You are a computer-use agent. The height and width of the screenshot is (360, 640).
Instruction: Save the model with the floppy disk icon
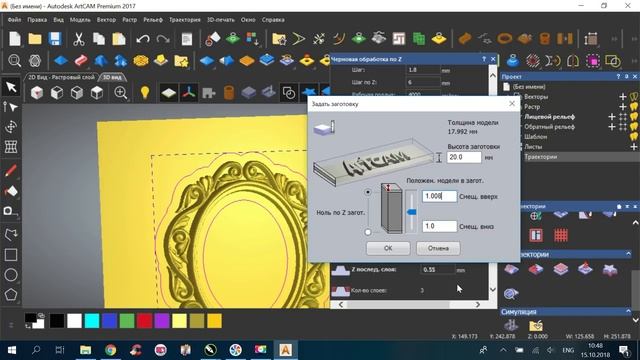click(54, 39)
